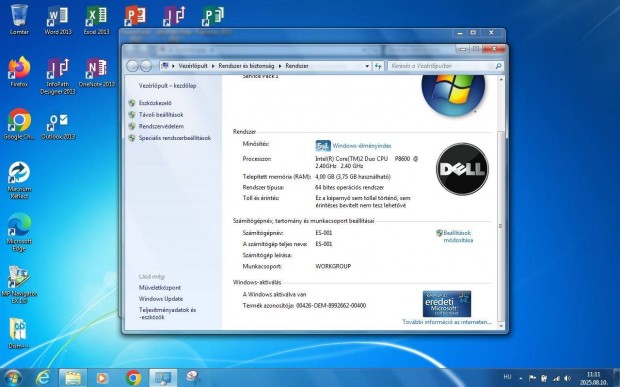Open IMP Navigator EX shortcut

pos(19,284)
